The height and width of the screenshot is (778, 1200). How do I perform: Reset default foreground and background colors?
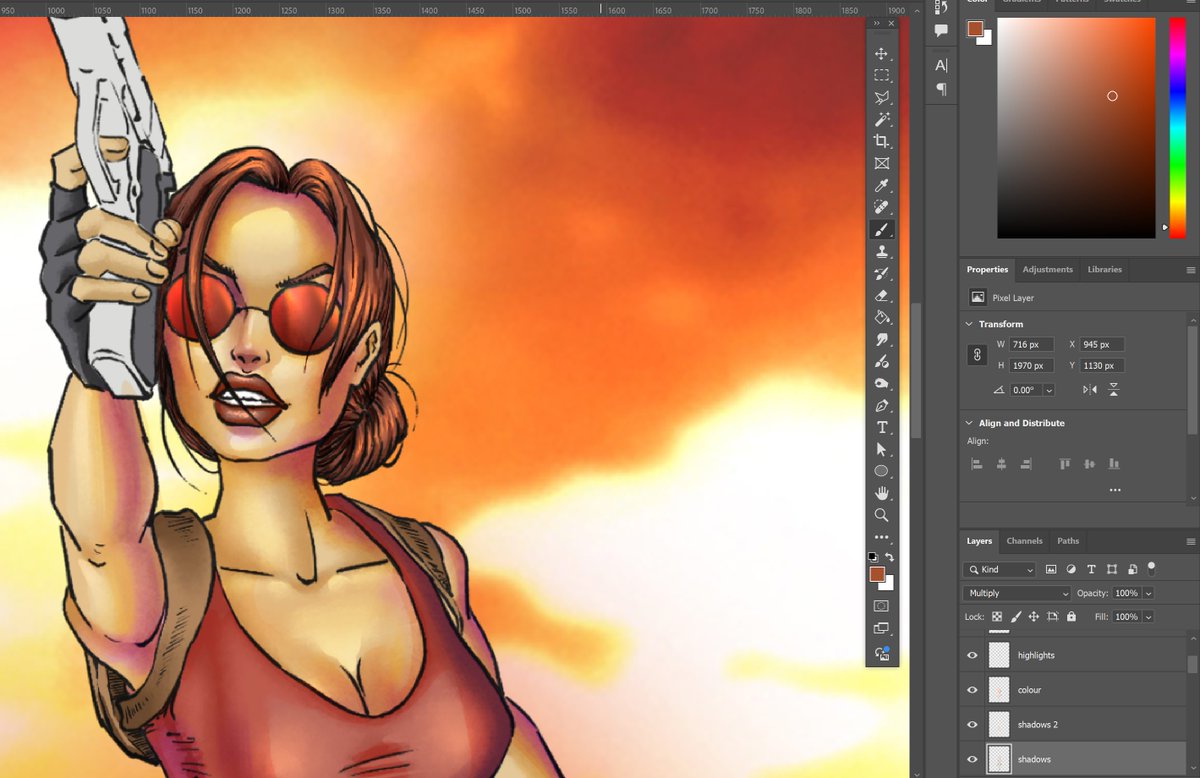pyautogui.click(x=873, y=557)
